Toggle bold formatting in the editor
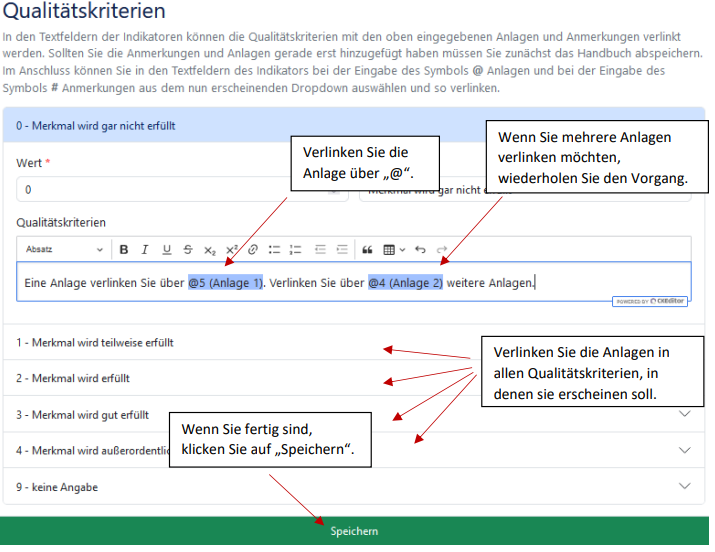The height and width of the screenshot is (552, 715). [x=124, y=249]
